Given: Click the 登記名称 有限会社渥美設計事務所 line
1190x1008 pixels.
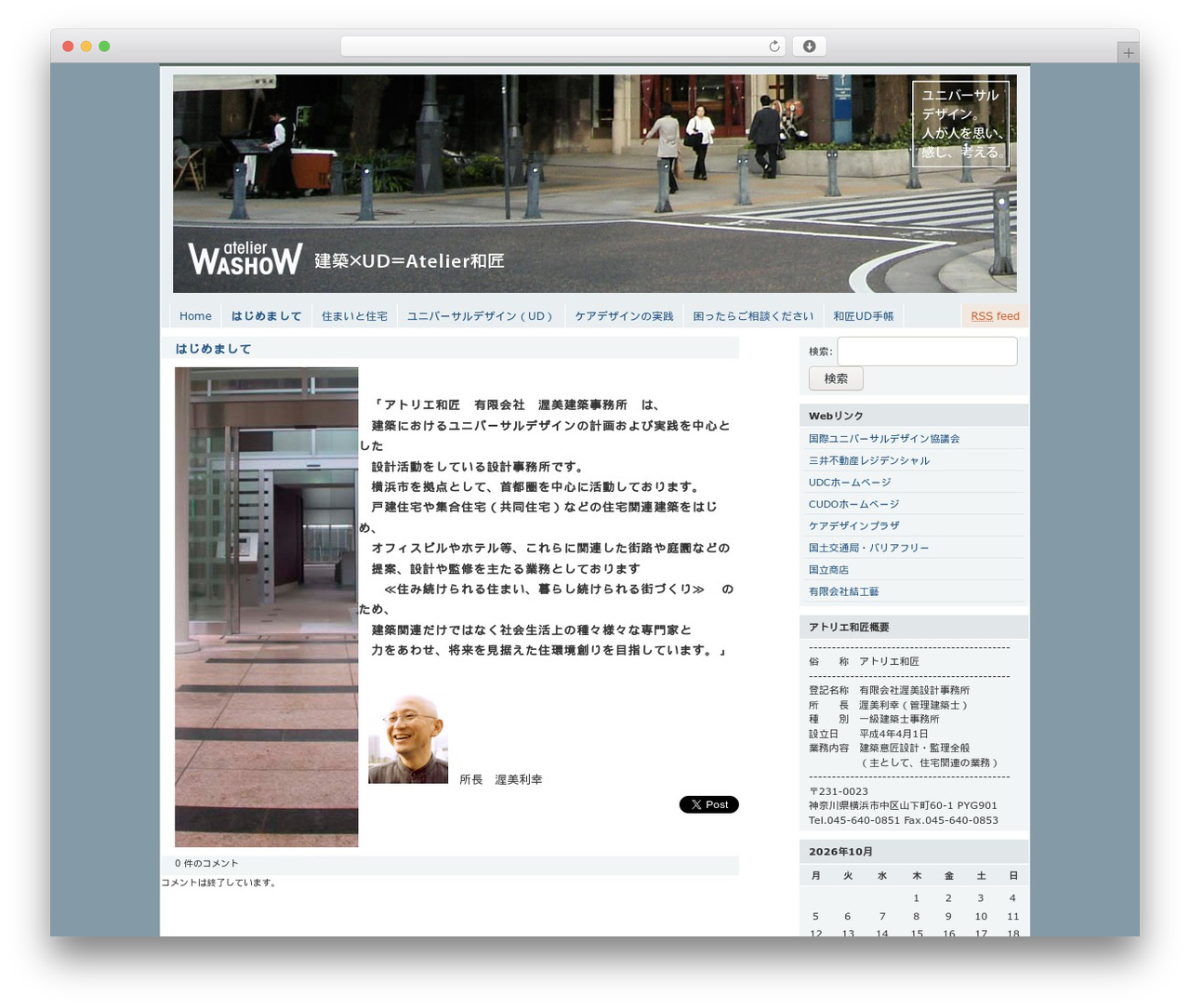Looking at the screenshot, I should (x=889, y=690).
